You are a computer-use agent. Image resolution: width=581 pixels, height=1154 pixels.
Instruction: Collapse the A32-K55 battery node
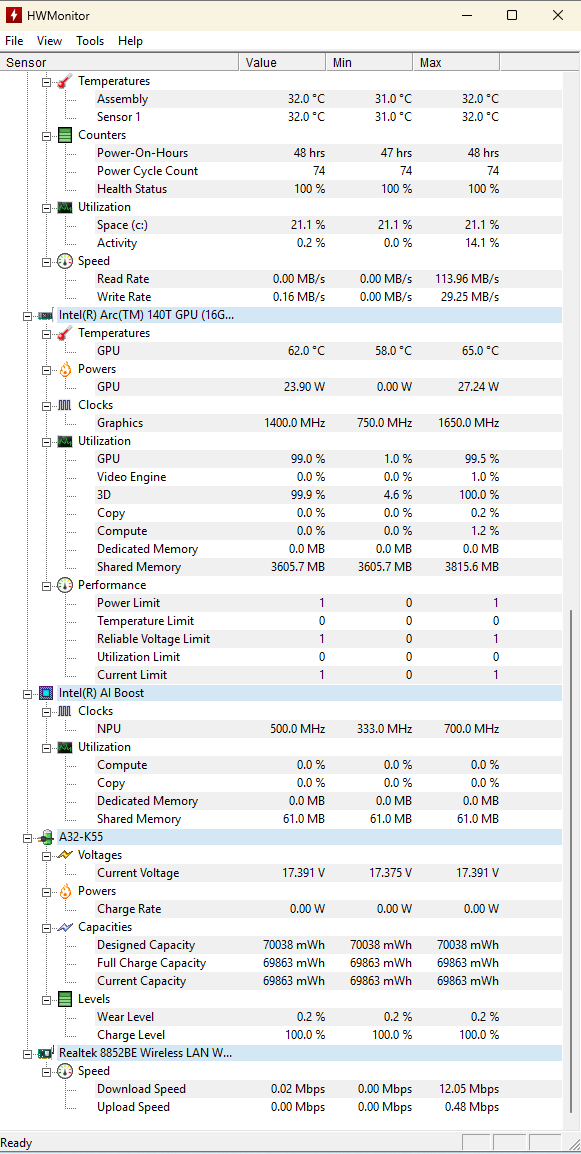27,837
